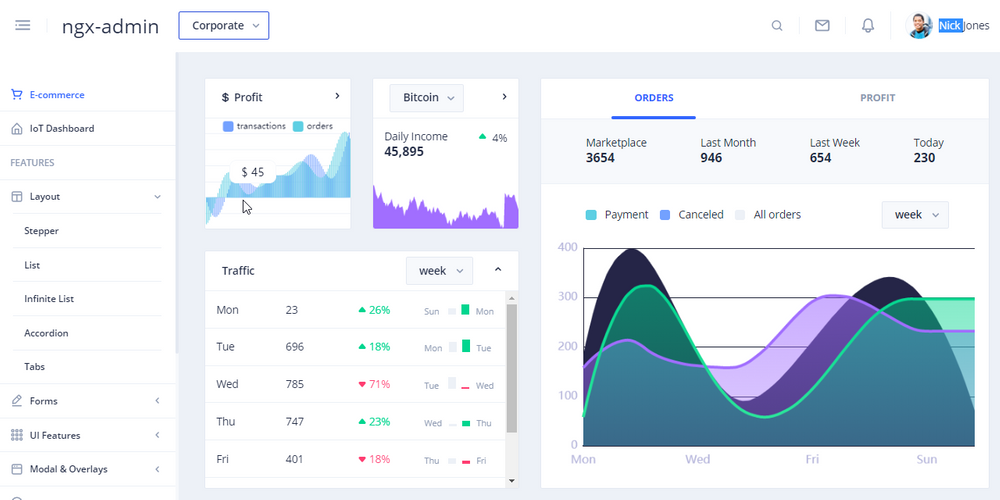Collapse the Layout sidebar section
The height and width of the screenshot is (500, 1000).
pyautogui.click(x=86, y=196)
